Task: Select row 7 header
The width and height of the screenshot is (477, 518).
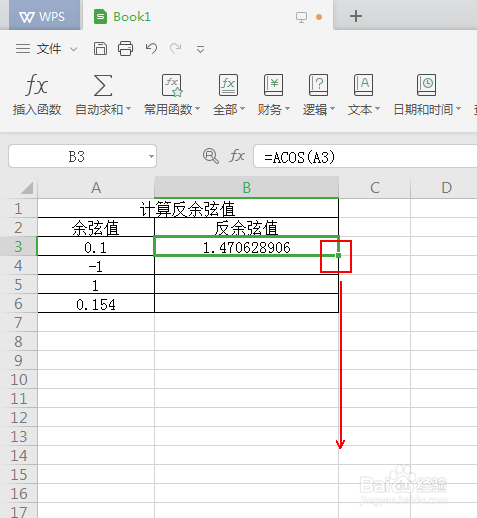Action: click(x=18, y=322)
